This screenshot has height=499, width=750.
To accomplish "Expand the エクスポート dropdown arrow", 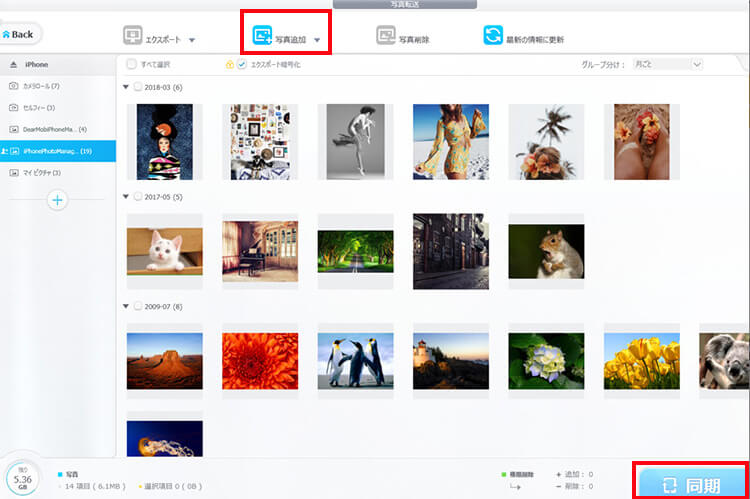I will (x=192, y=41).
